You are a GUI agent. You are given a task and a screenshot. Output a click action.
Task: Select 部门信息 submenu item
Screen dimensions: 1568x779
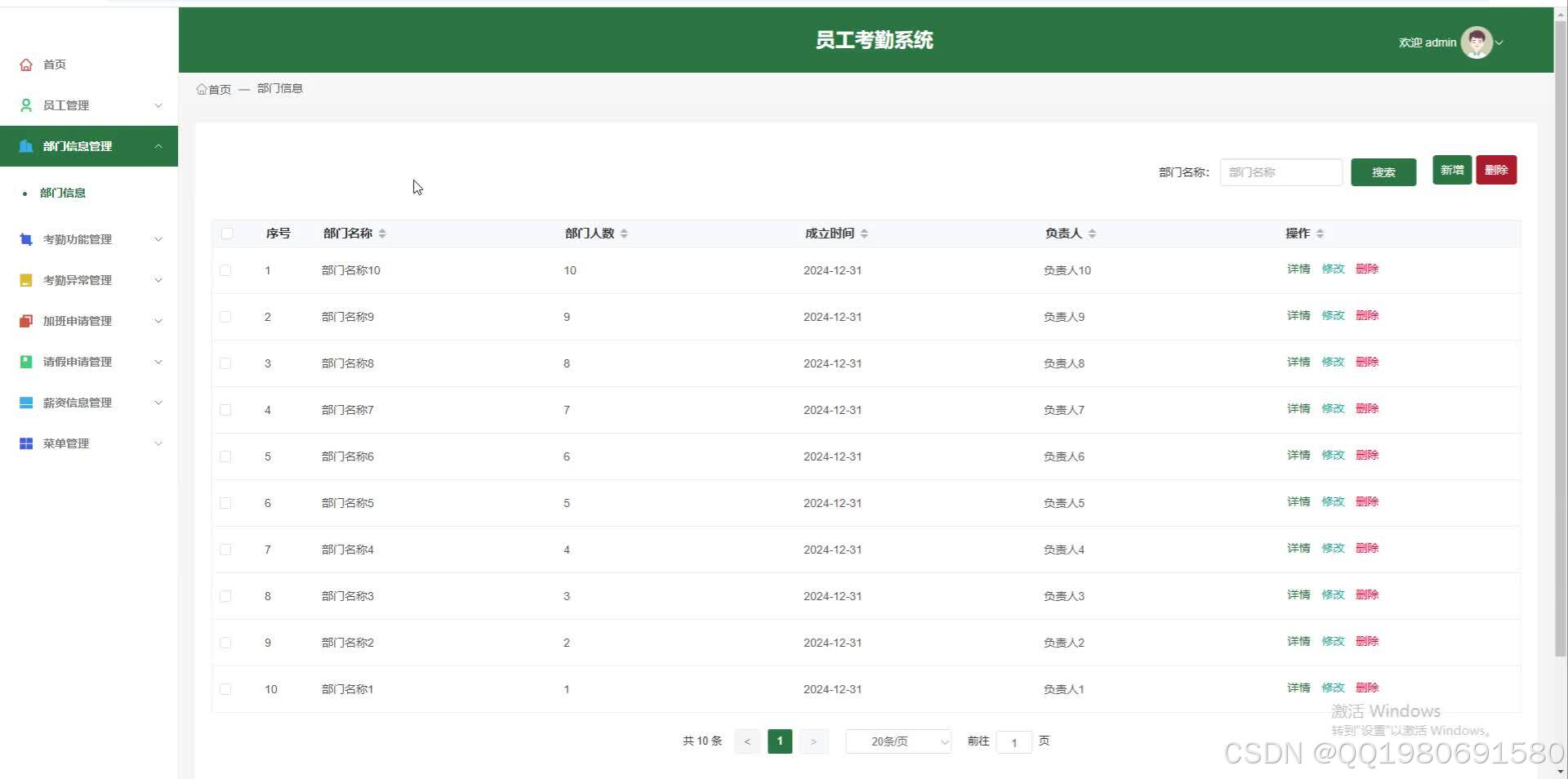[x=63, y=193]
